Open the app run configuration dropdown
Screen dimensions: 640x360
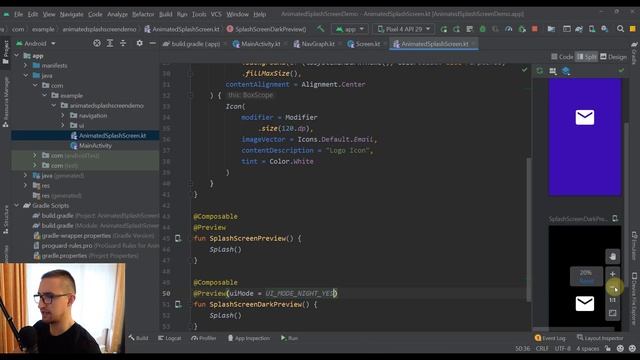coord(350,29)
